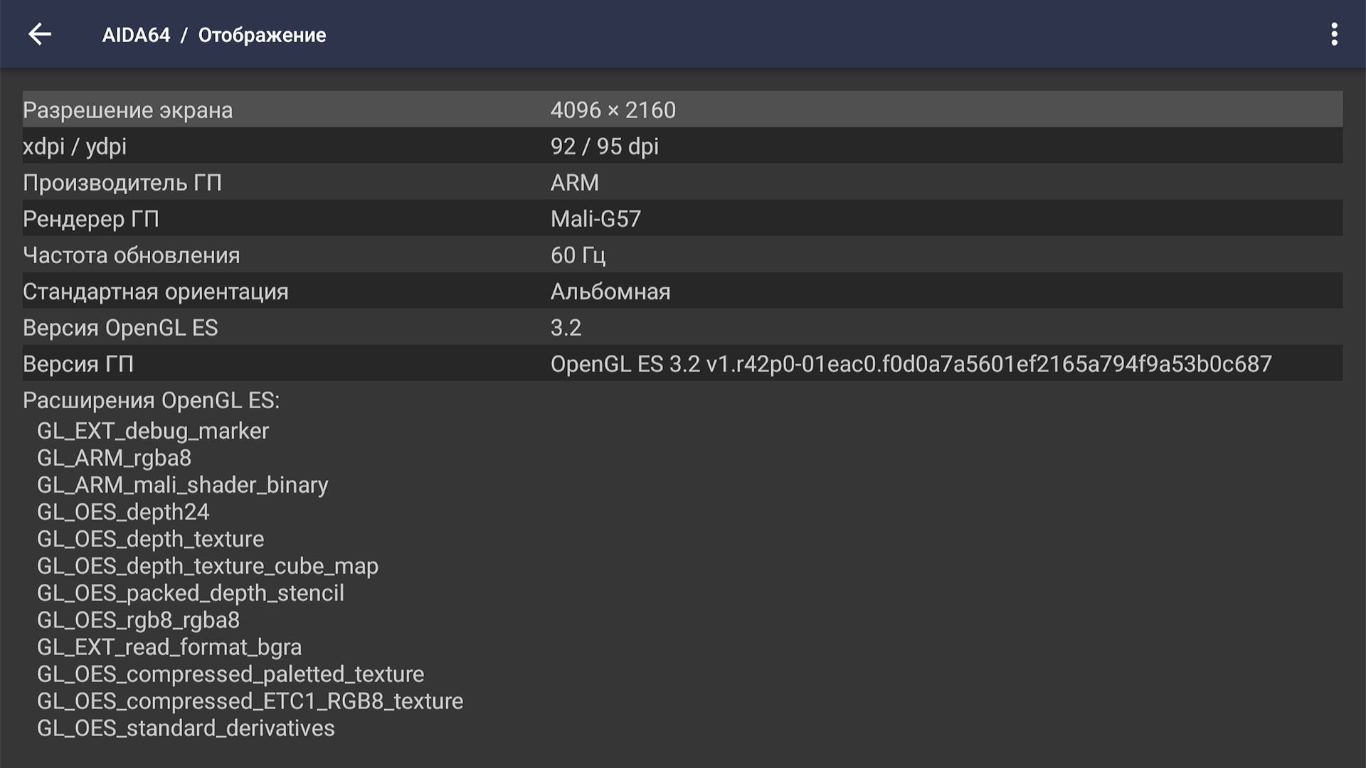Click the GL_OES_standard_derivatives entry
1366x768 pixels.
[186, 728]
